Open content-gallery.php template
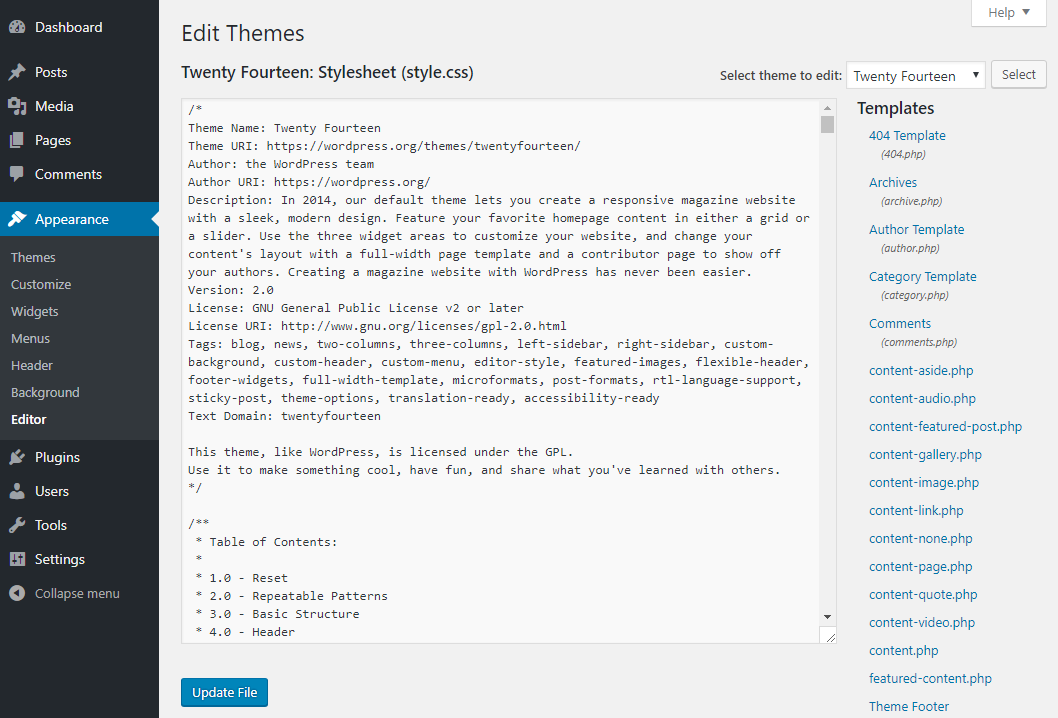Image resolution: width=1058 pixels, height=718 pixels. click(x=925, y=454)
